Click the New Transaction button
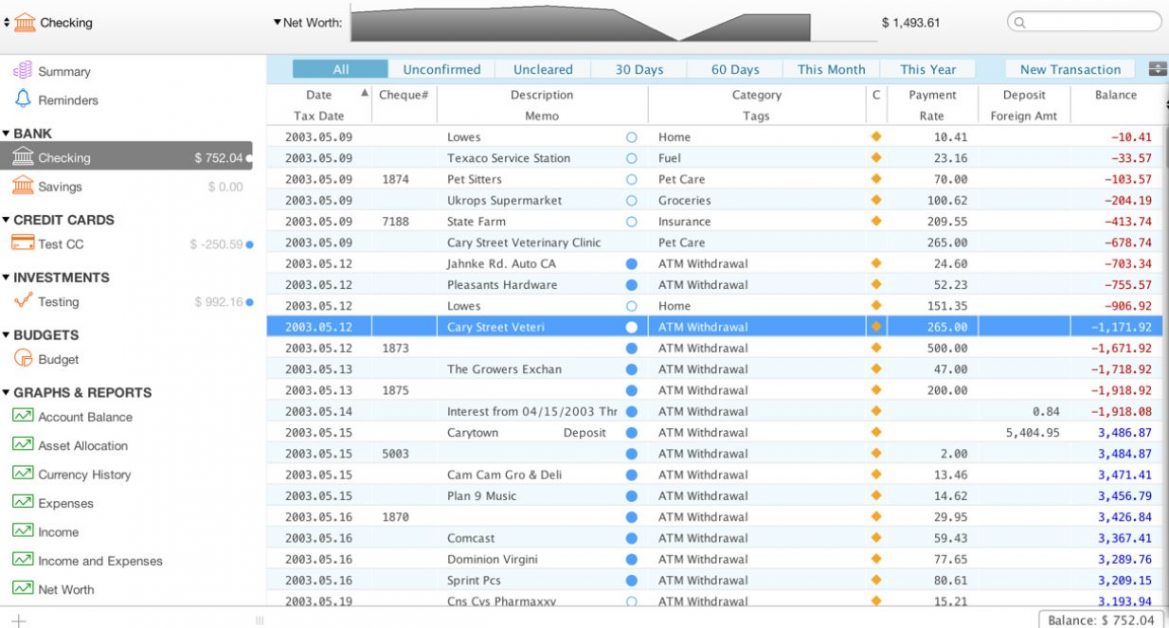Viewport: 1169px width, 628px height. [1070, 70]
